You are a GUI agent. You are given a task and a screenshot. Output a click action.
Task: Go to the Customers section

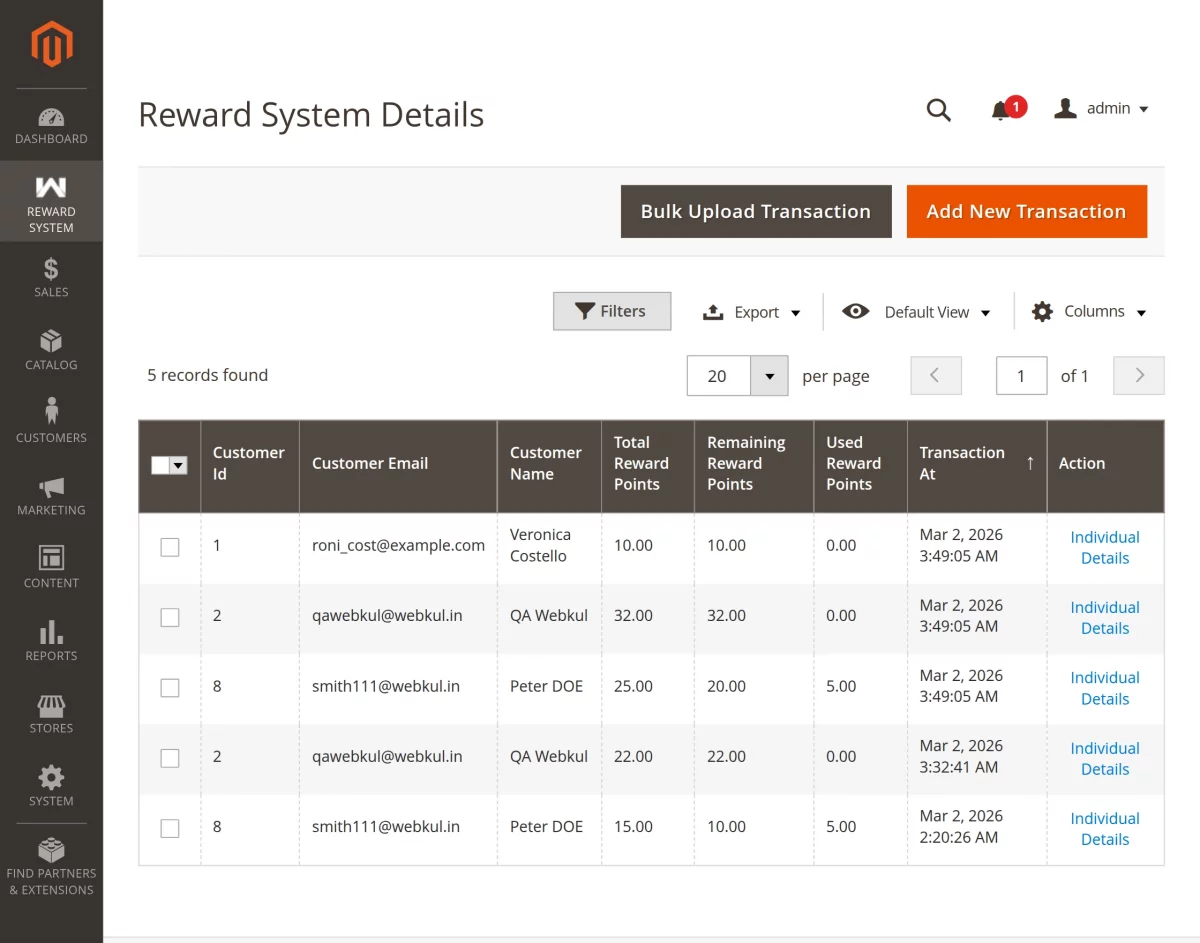click(x=51, y=420)
